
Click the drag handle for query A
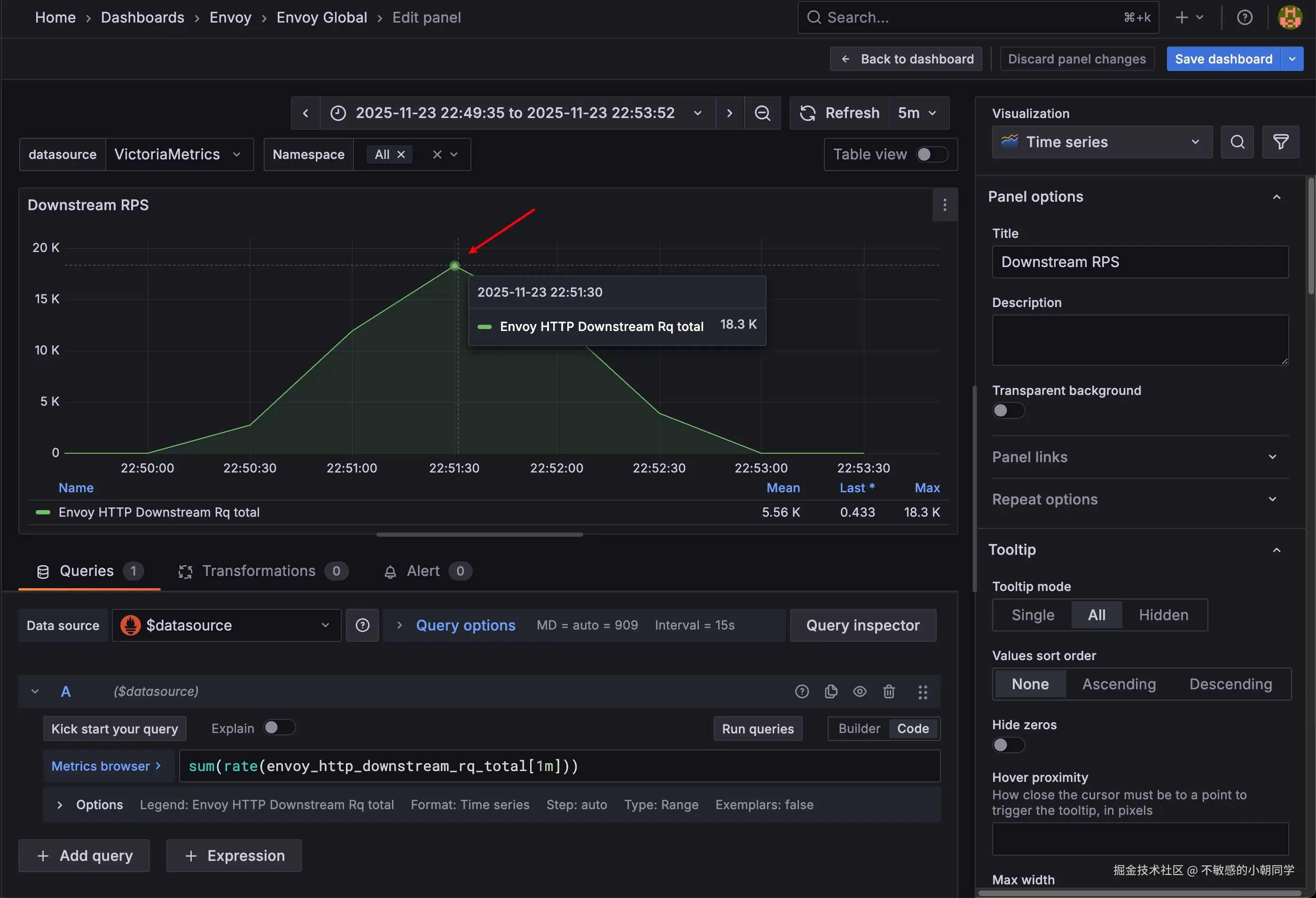923,691
